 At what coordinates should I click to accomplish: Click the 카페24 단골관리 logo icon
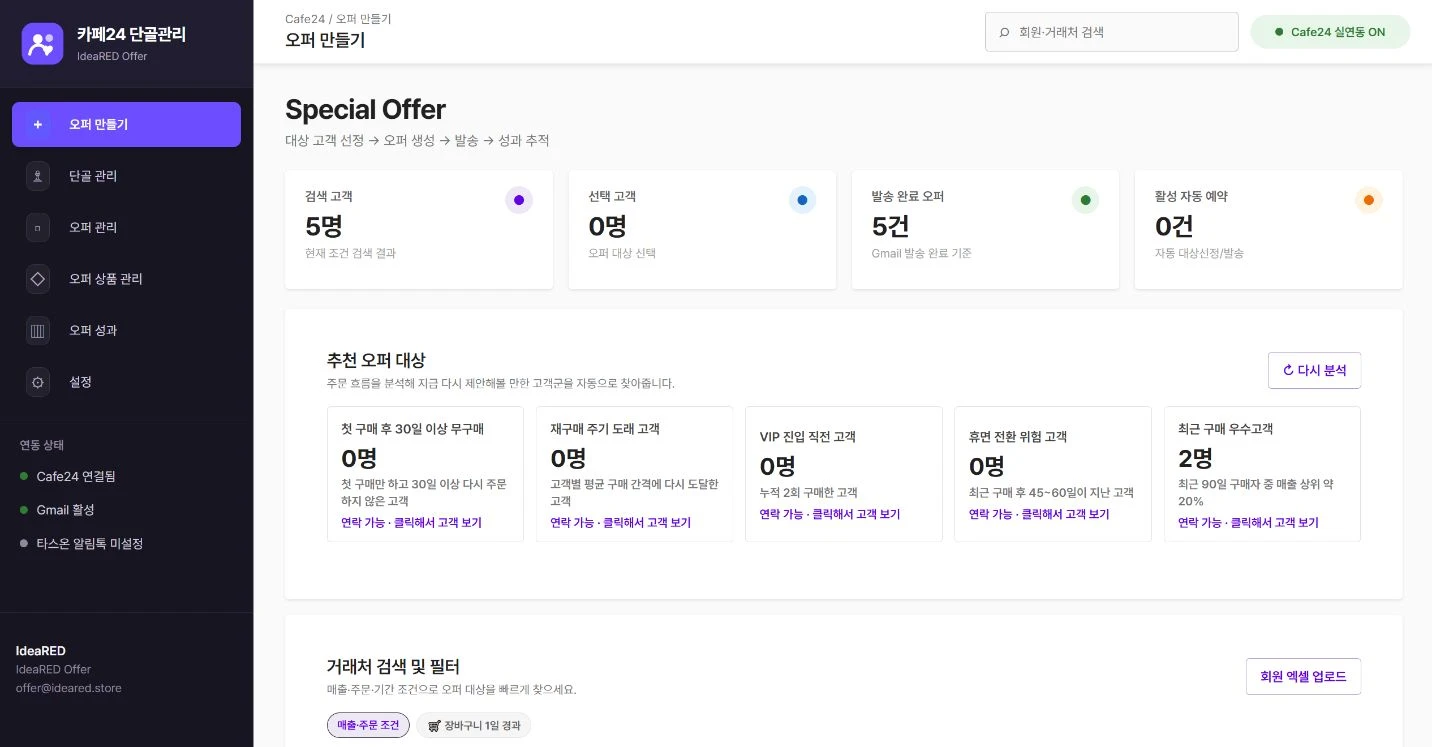(x=42, y=44)
